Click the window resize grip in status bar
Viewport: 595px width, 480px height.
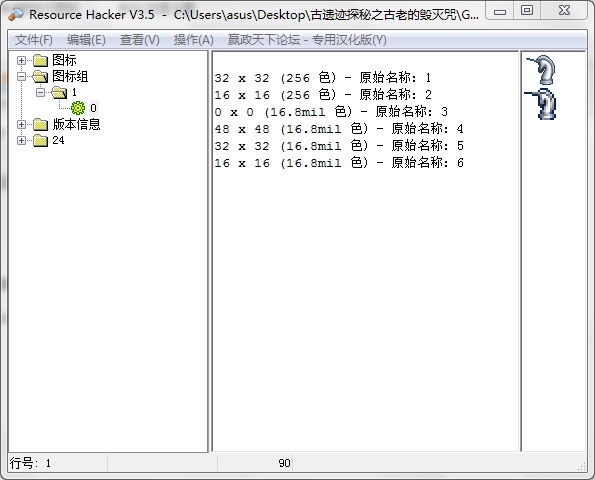pyautogui.click(x=582, y=466)
